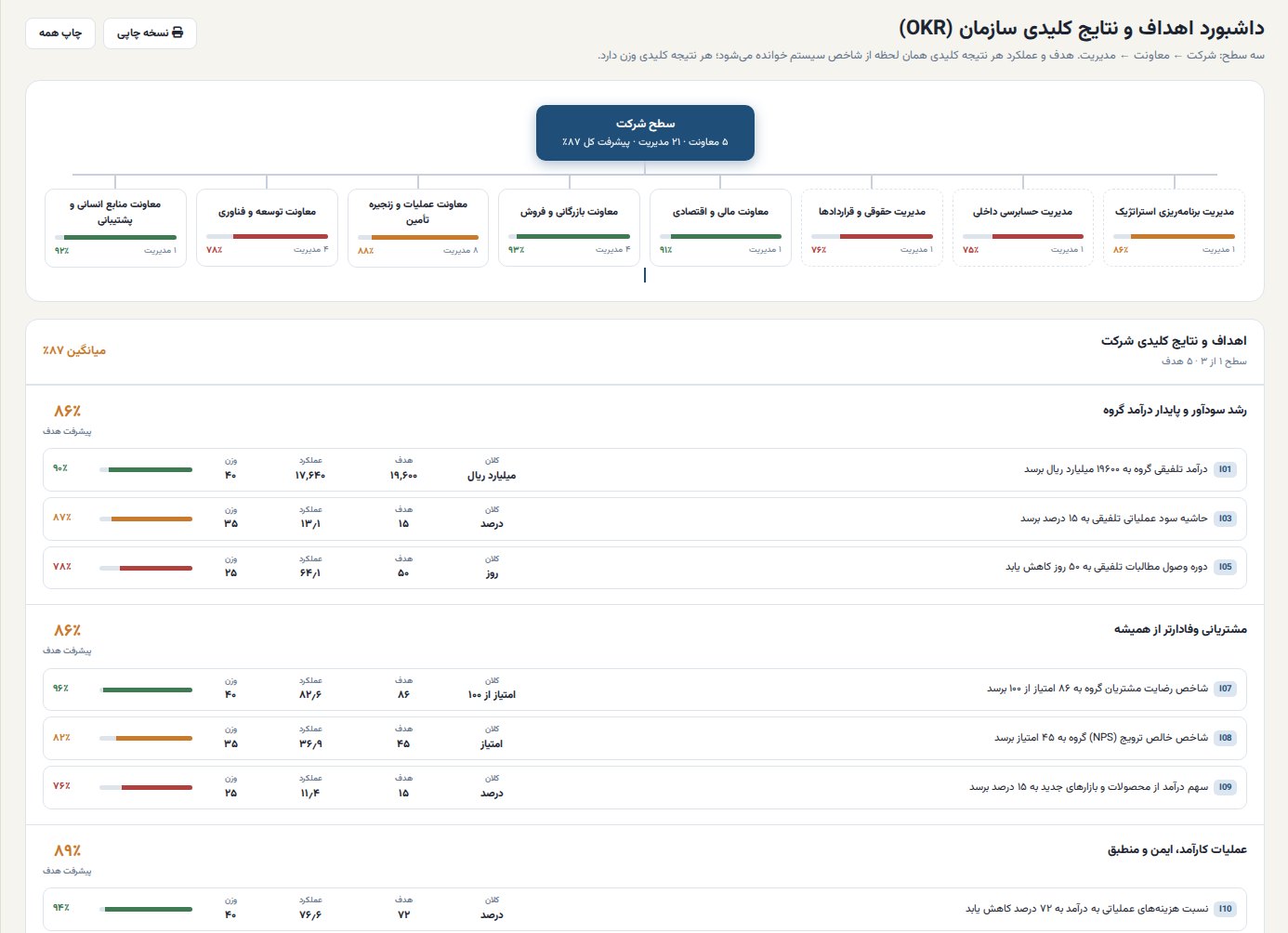Open the «مدیریت برنامه‌ریزی استراتژیک» card
The height and width of the screenshot is (933, 1288).
(x=1174, y=228)
